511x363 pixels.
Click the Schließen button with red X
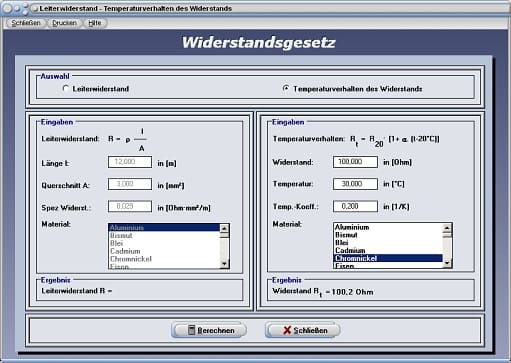pos(303,330)
